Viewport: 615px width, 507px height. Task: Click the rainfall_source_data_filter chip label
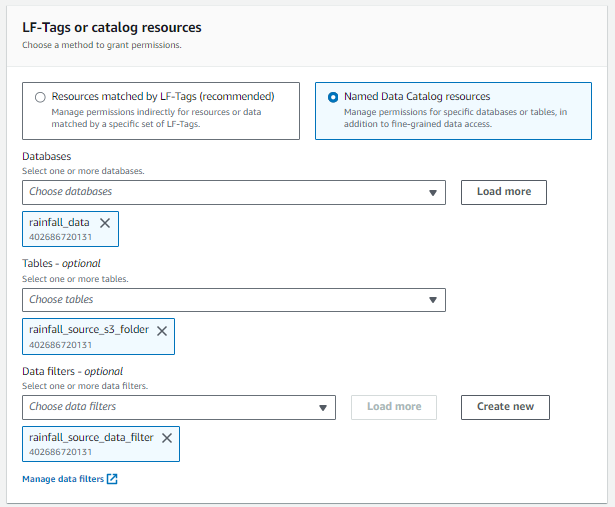[x=91, y=437]
